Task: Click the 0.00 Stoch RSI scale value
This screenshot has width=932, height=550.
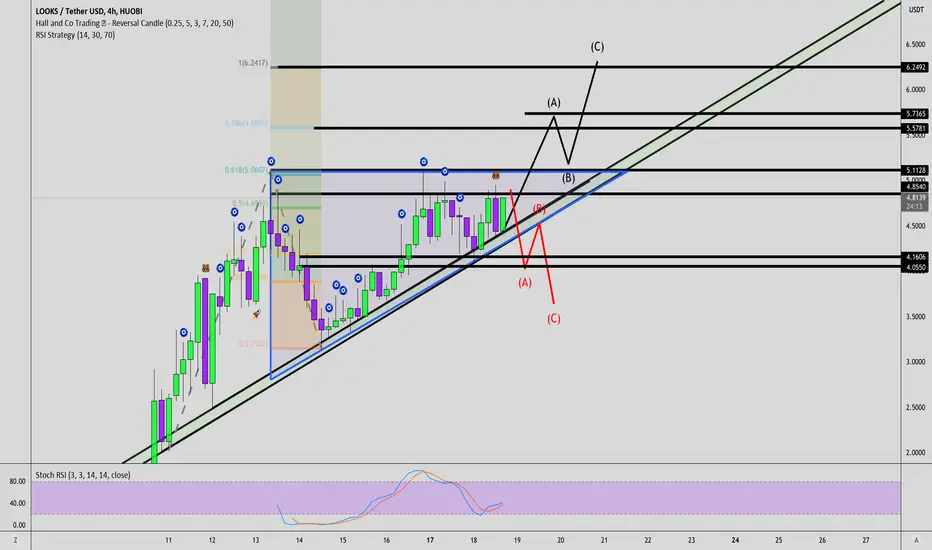Action: (18, 525)
